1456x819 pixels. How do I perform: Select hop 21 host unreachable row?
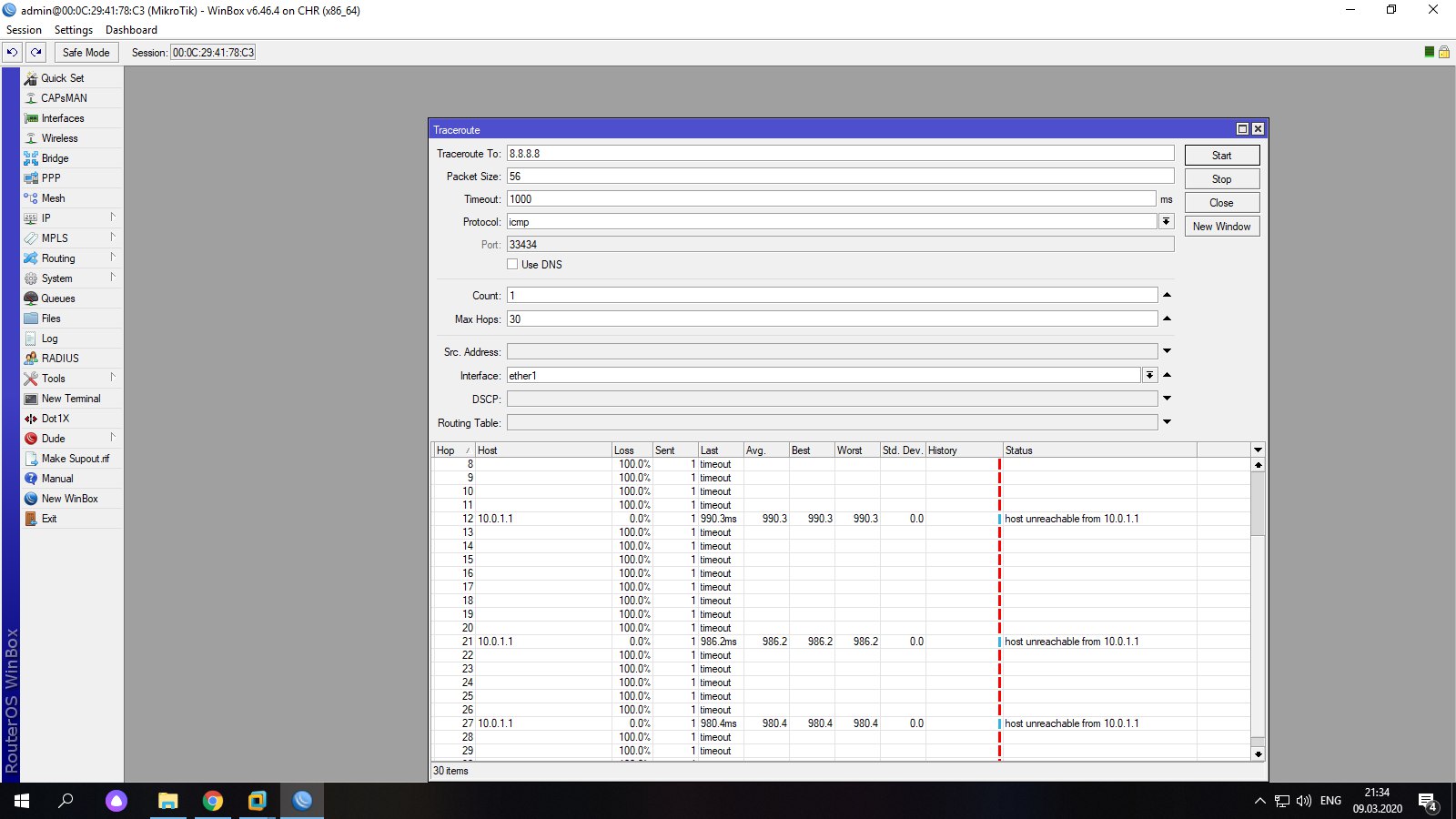click(x=841, y=642)
